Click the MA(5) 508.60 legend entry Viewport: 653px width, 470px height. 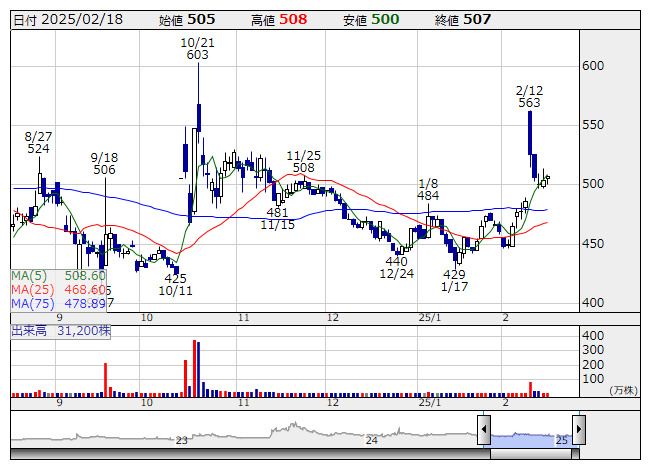[58, 276]
